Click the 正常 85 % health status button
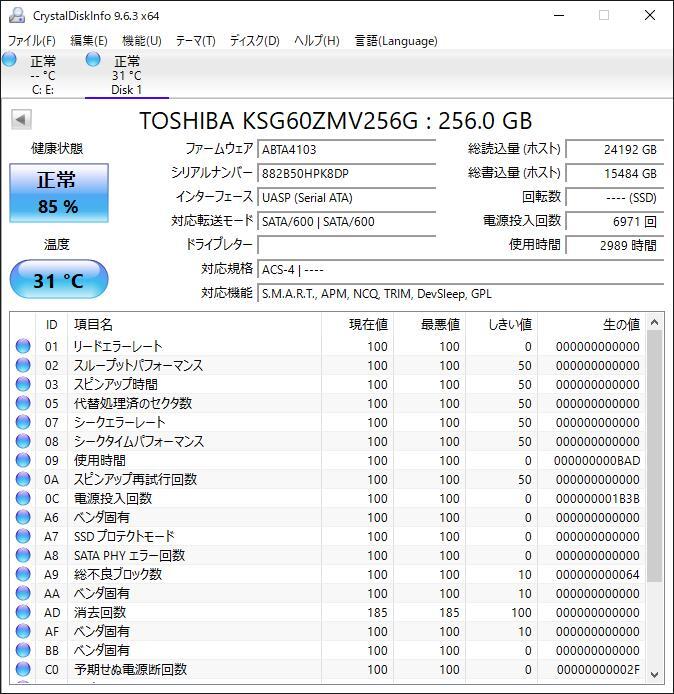This screenshot has height=694, width=674. point(59,193)
